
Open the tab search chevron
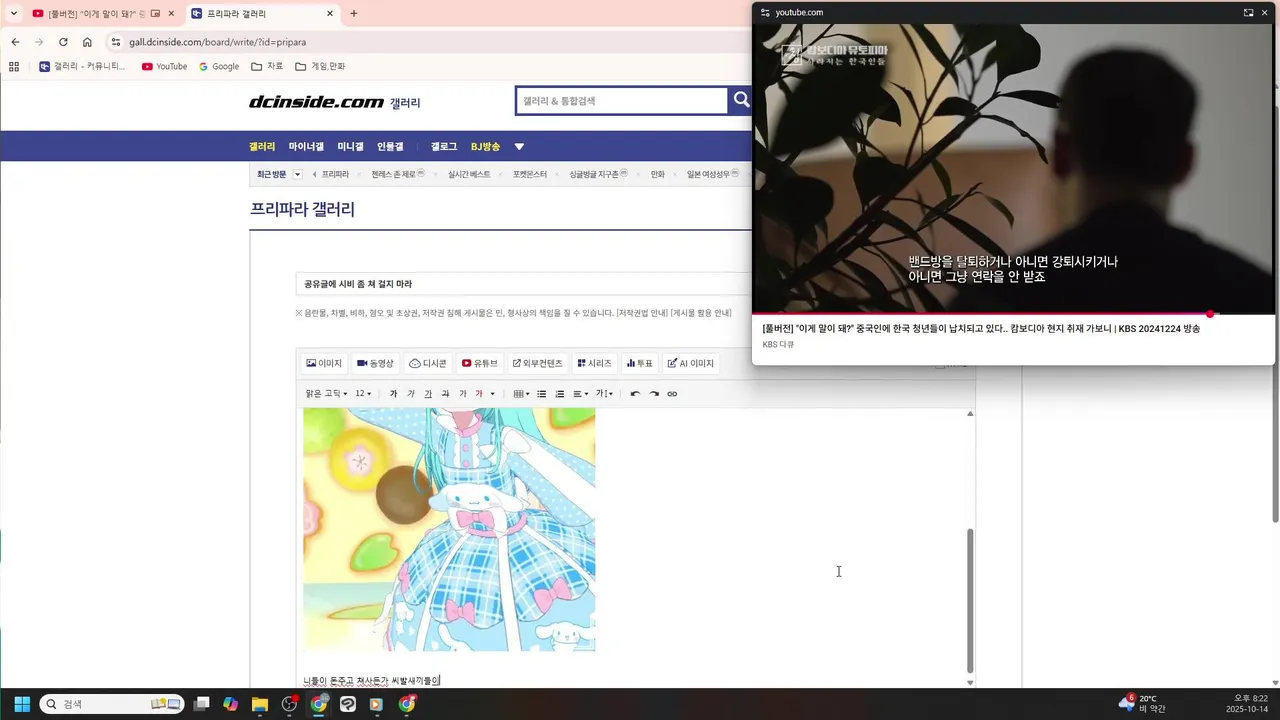tap(13, 14)
